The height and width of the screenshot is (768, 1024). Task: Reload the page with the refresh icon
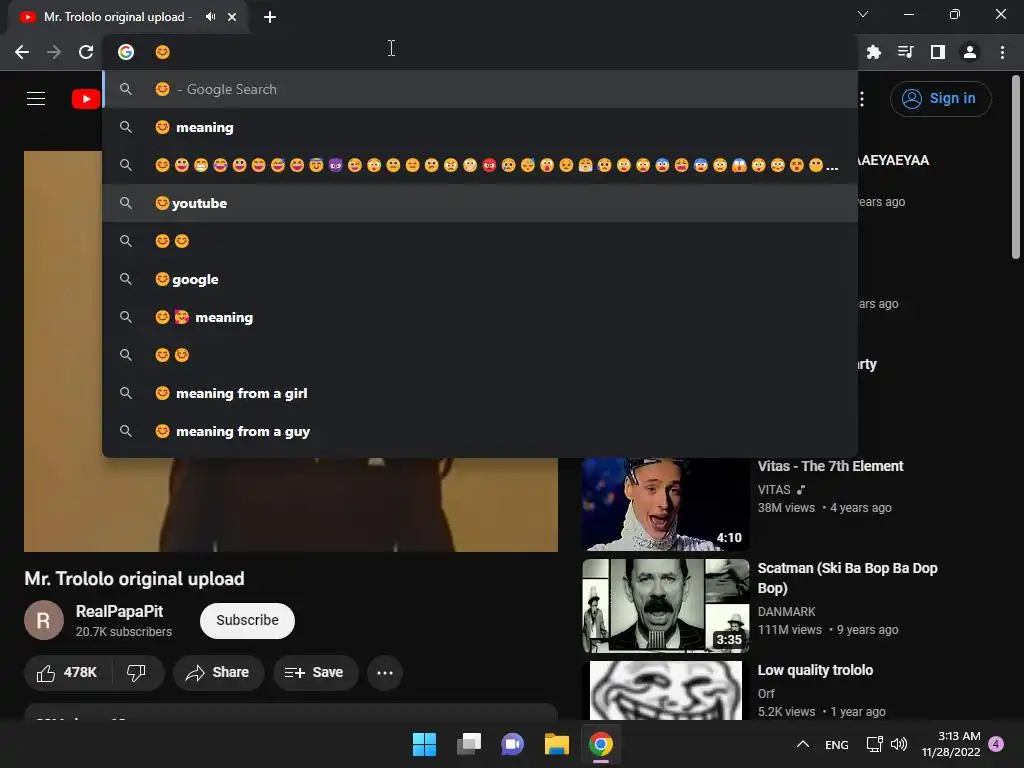(86, 52)
